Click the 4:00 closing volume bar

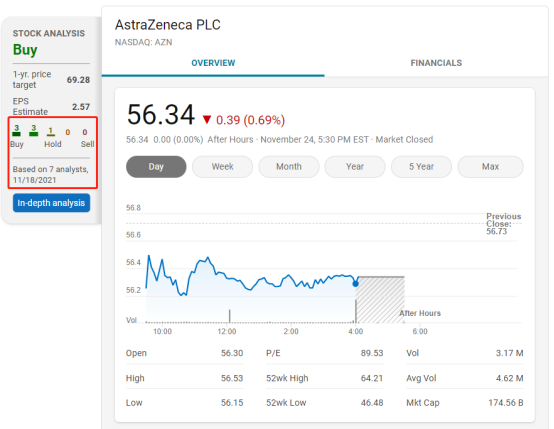click(x=356, y=311)
